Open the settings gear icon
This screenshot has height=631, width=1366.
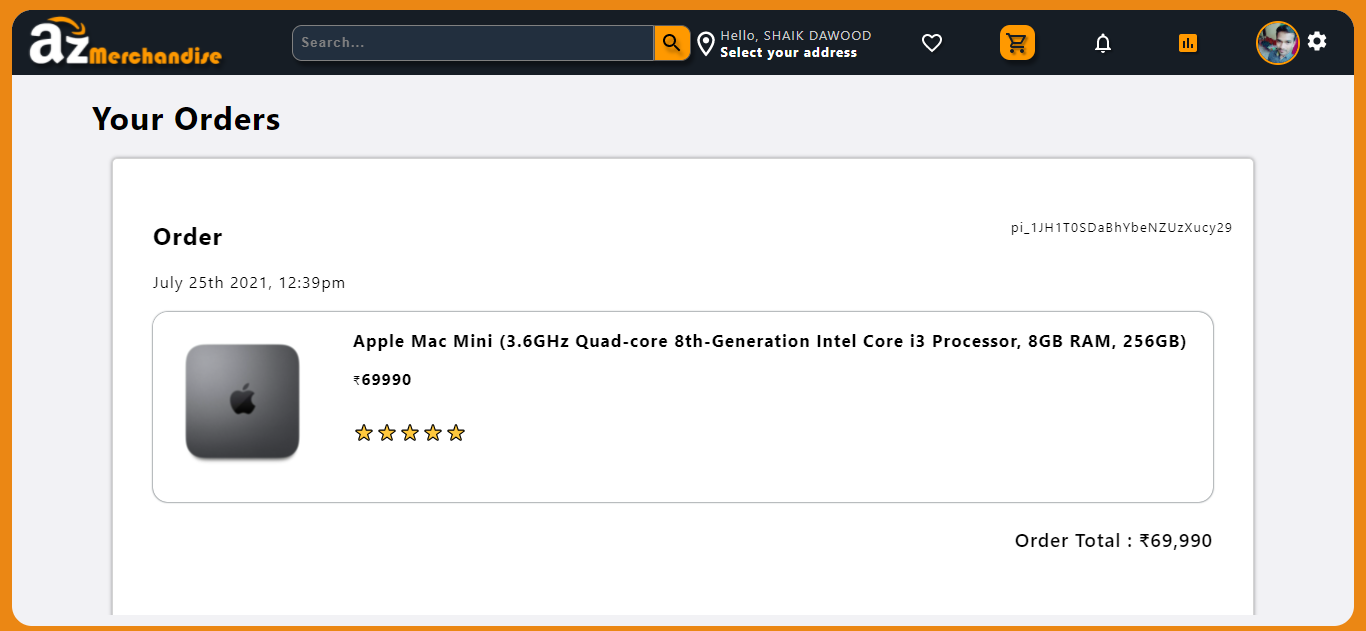coord(1317,41)
